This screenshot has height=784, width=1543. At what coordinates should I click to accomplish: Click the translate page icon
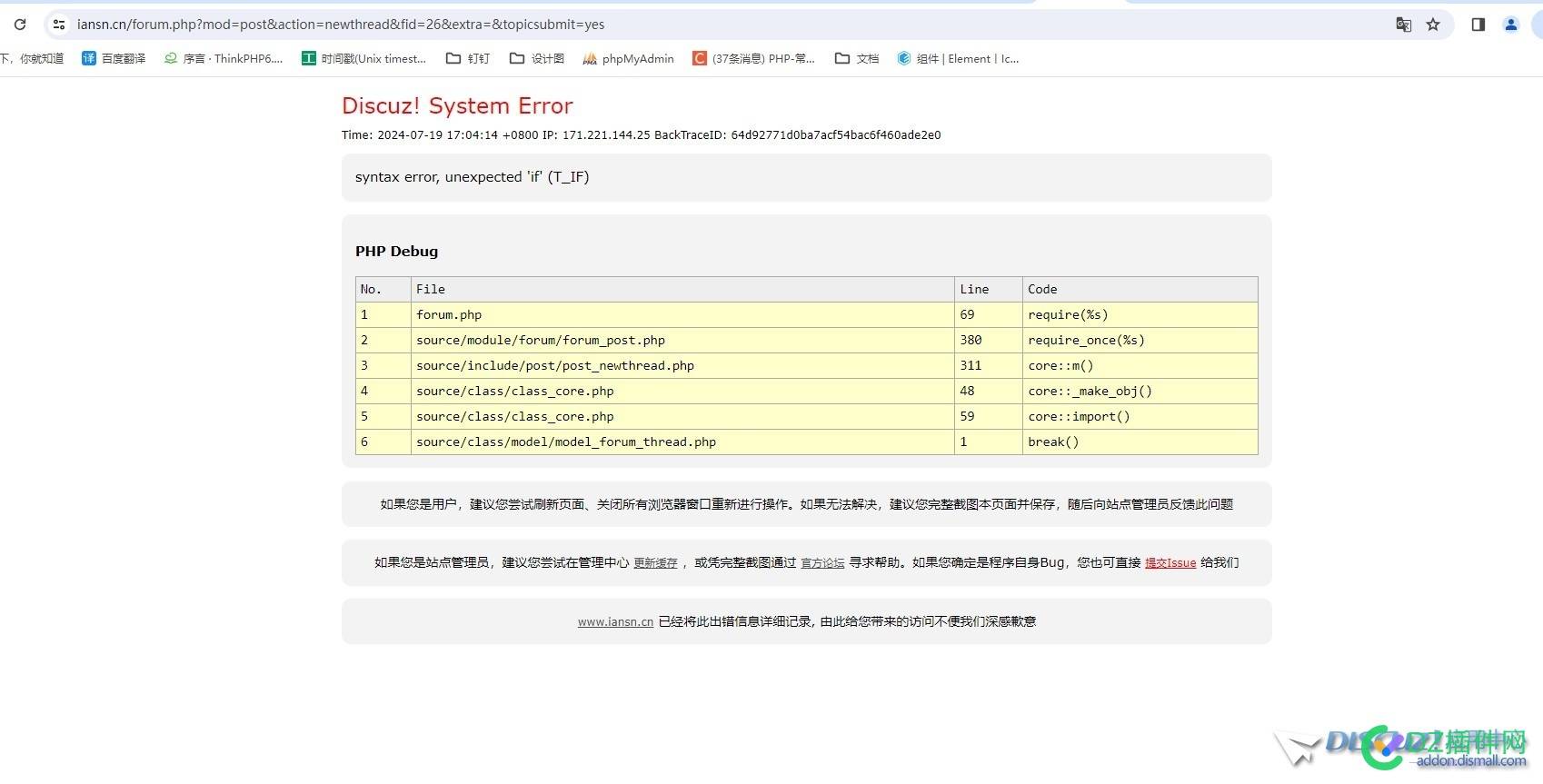(x=1404, y=25)
